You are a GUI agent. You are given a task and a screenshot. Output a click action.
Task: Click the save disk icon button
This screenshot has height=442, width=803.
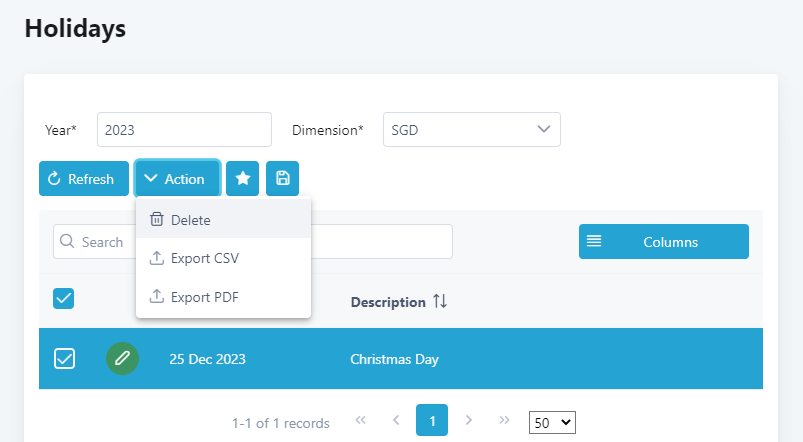click(x=282, y=179)
